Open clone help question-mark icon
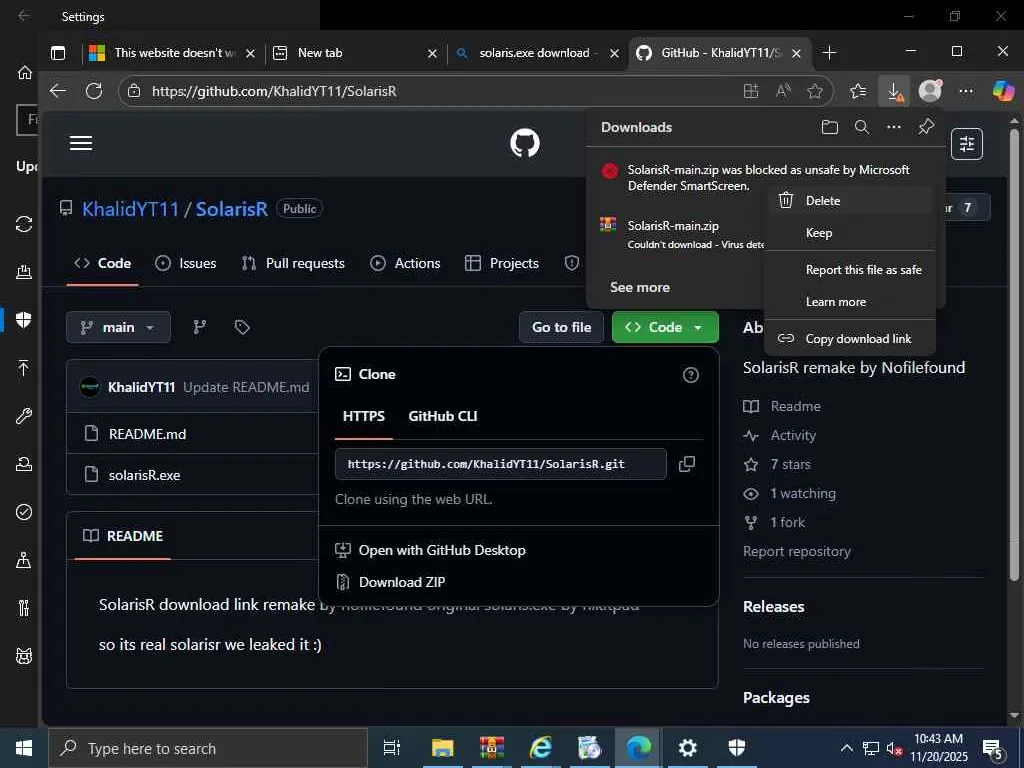This screenshot has height=768, width=1024. coord(690,375)
